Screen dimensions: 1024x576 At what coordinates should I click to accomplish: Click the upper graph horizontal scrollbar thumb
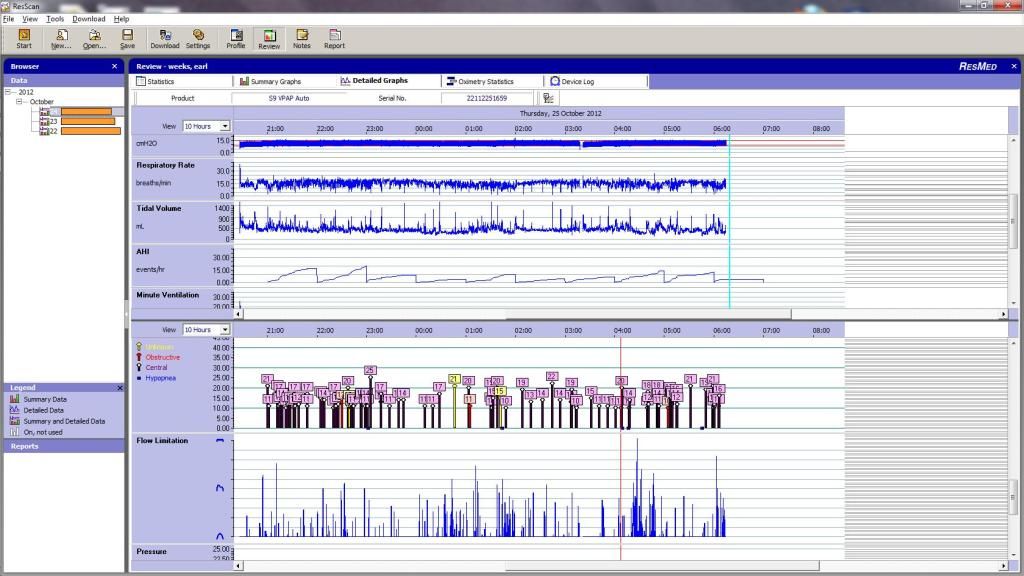pos(648,314)
